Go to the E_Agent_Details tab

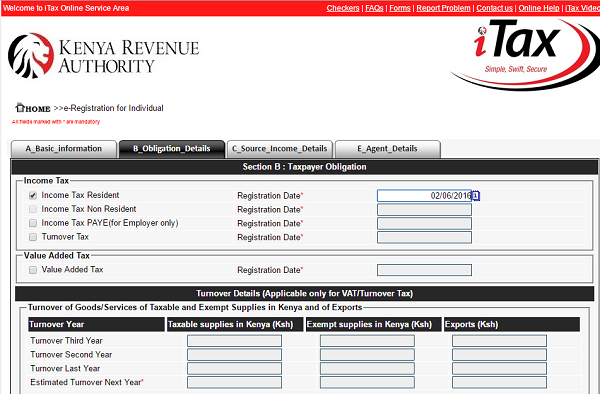[388, 149]
